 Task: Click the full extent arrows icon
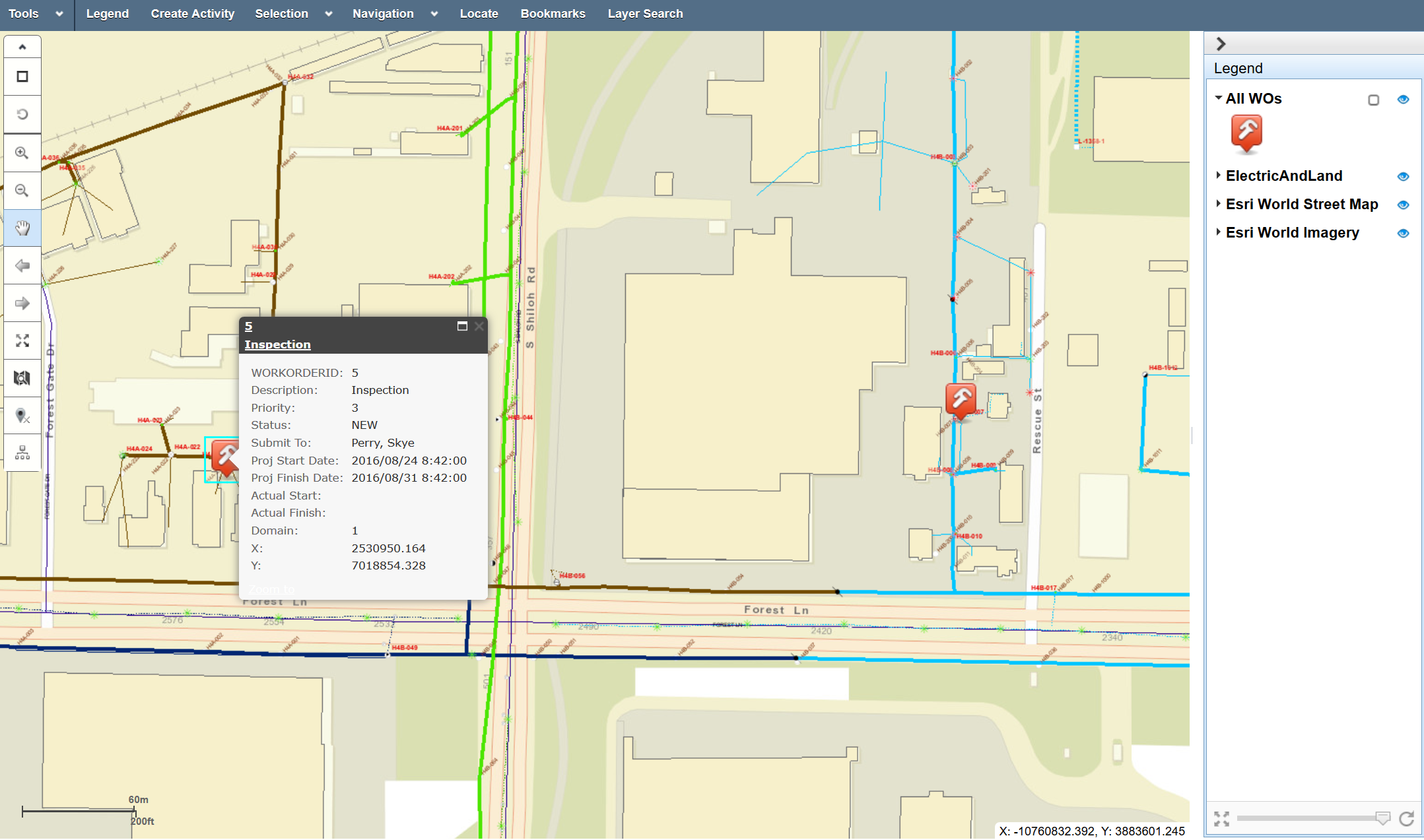click(22, 341)
